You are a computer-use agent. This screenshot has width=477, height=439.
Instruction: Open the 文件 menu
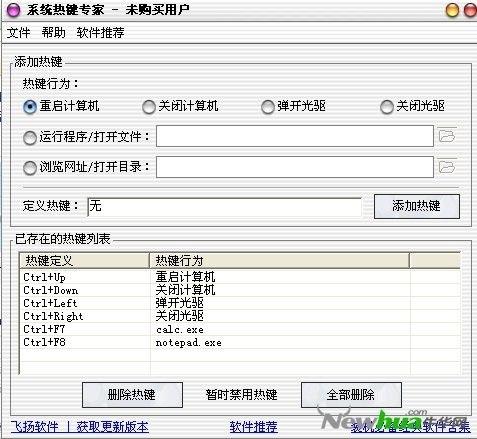(x=18, y=33)
